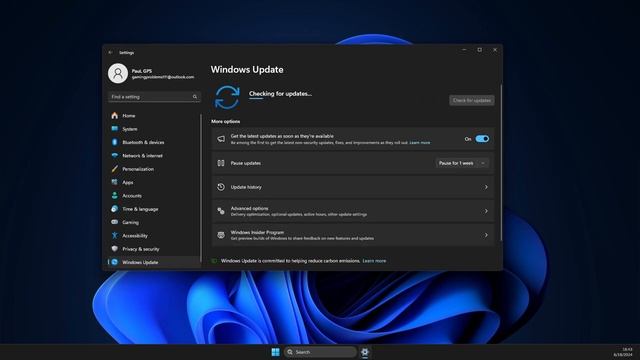
Task: Click the green leaf carbon emissions icon
Action: 214,261
